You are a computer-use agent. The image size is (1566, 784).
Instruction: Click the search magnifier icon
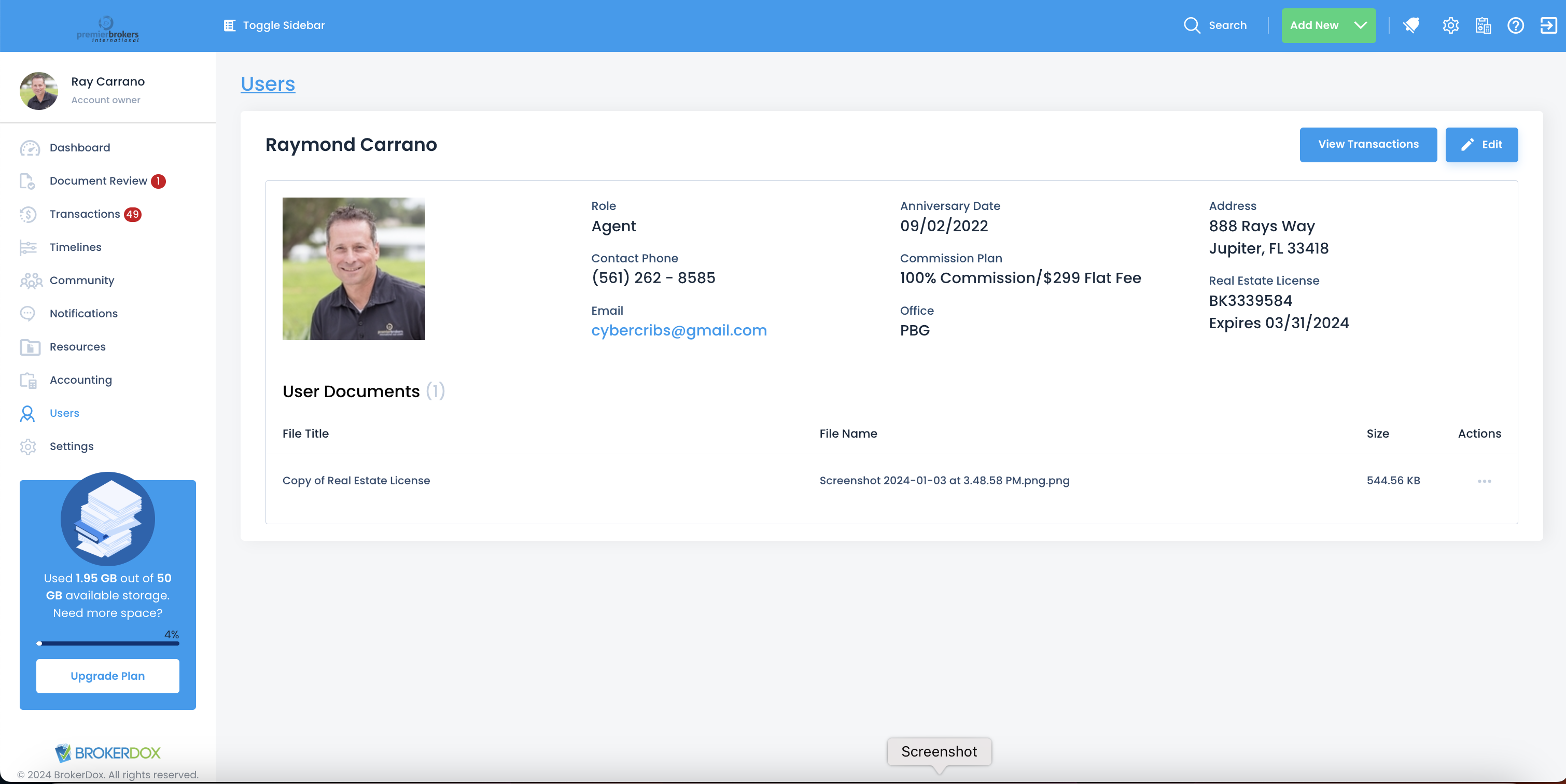(x=1192, y=25)
